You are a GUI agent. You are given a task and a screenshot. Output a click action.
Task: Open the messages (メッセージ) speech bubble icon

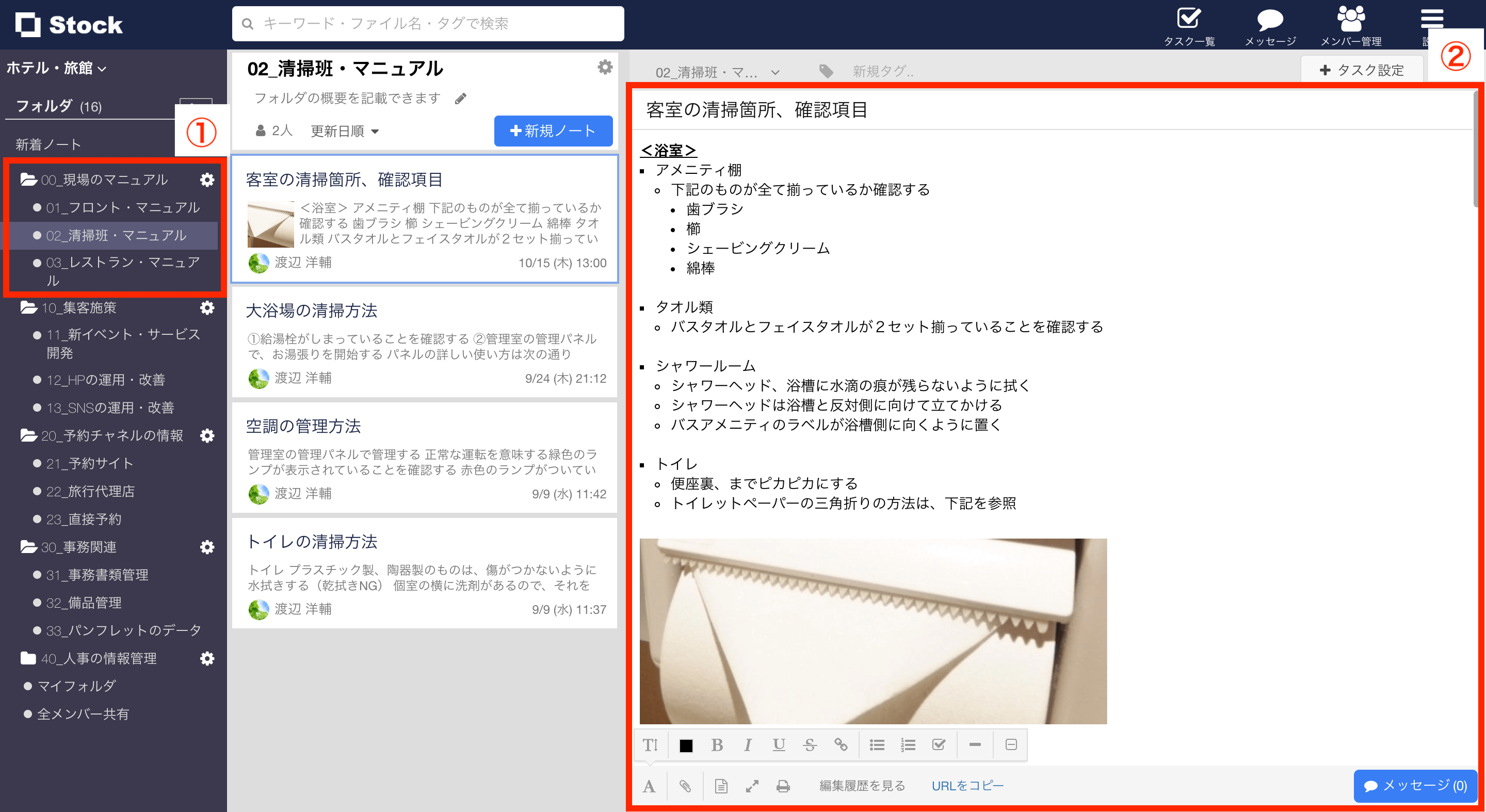click(x=1270, y=25)
